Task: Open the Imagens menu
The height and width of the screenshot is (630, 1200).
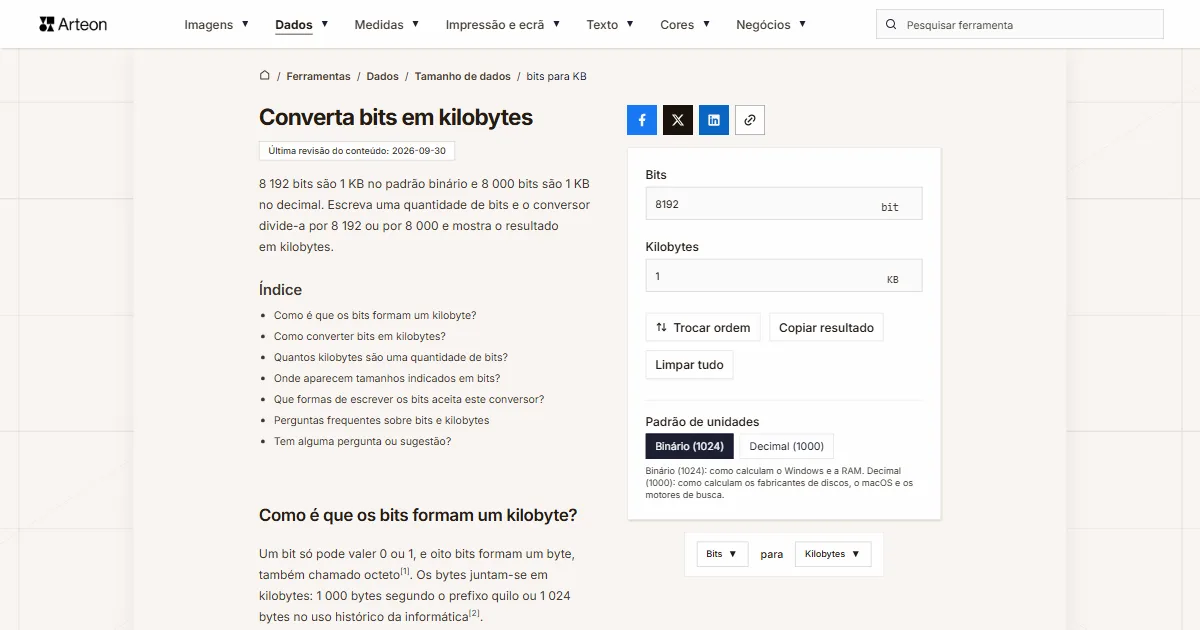Action: (x=217, y=25)
